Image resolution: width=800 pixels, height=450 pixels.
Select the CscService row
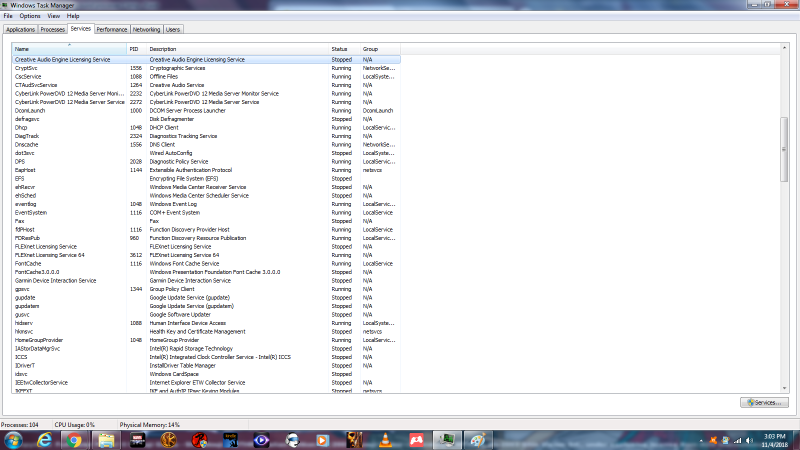tap(206, 77)
